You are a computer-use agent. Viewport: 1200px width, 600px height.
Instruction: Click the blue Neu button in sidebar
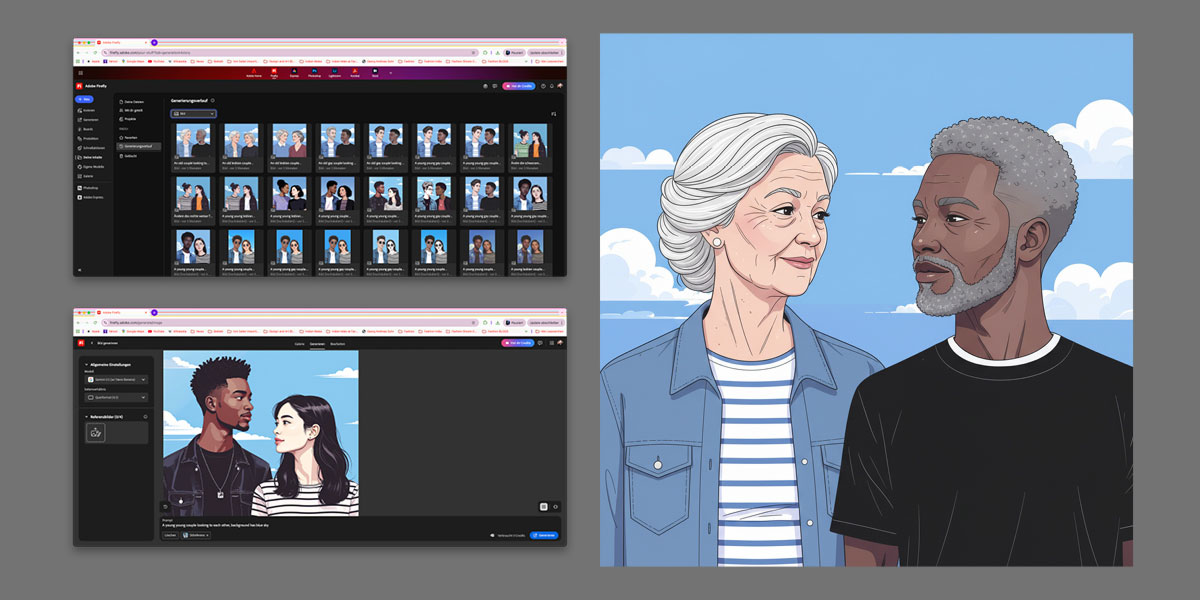[84, 100]
